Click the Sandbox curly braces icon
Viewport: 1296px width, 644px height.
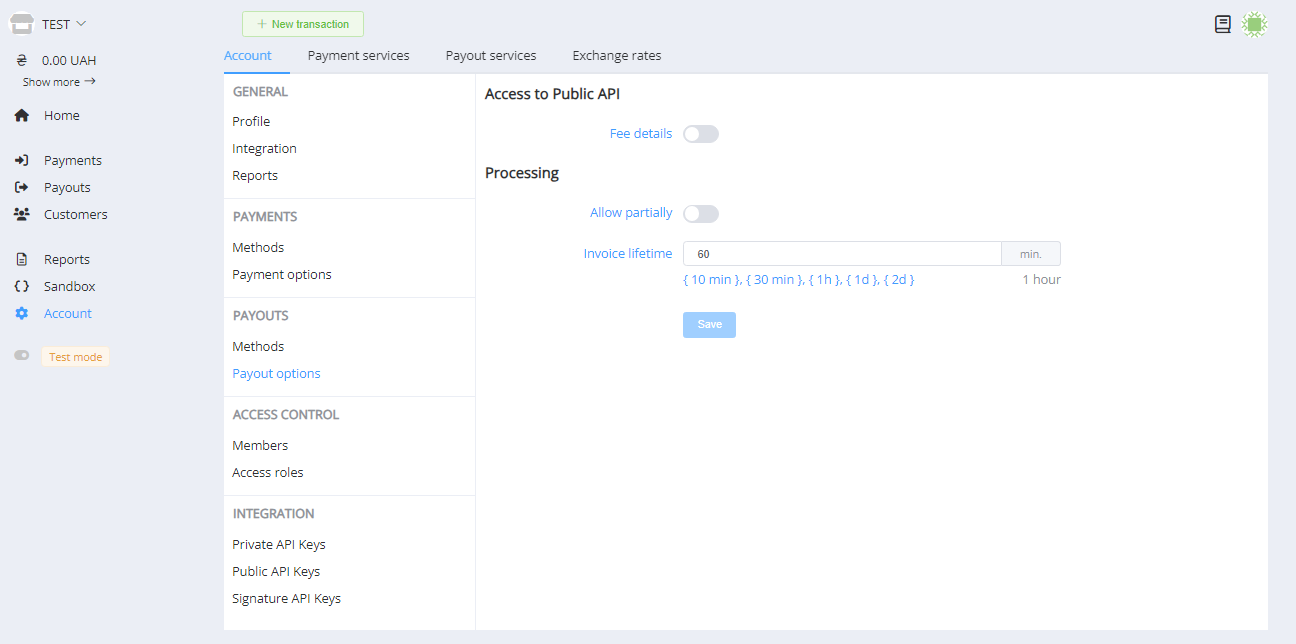pos(22,287)
